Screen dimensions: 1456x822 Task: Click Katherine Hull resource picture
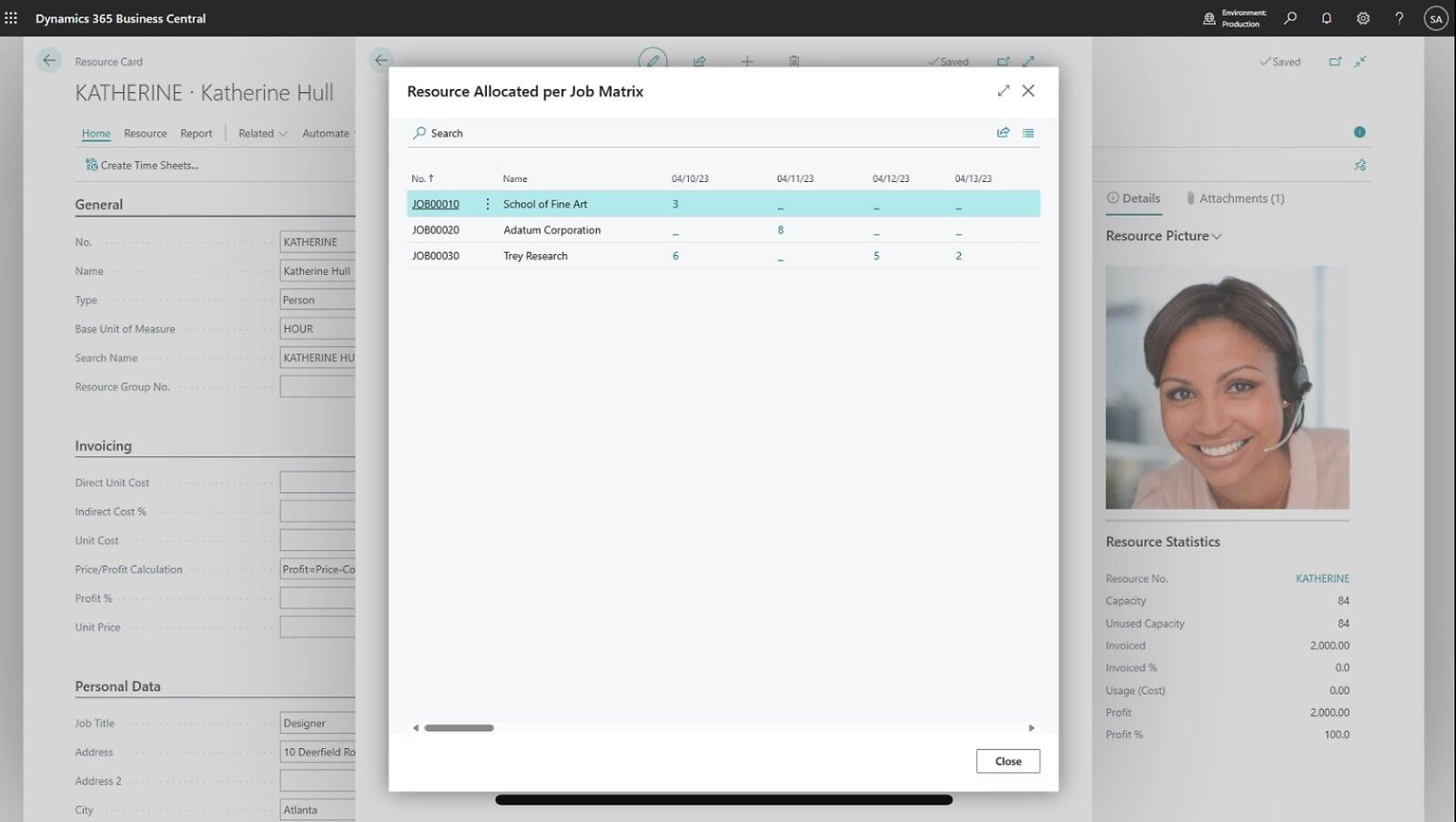(1227, 387)
